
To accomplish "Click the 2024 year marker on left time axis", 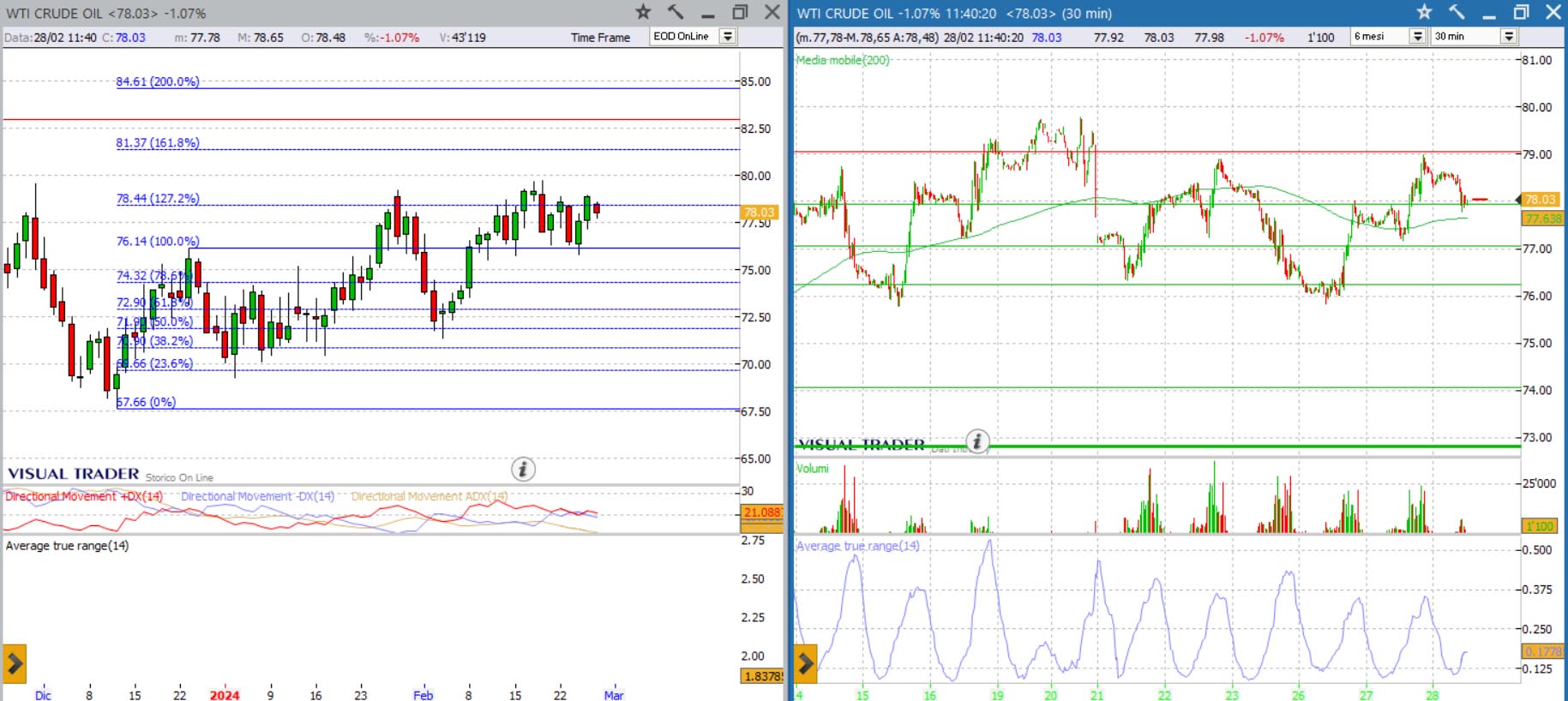I will (225, 695).
